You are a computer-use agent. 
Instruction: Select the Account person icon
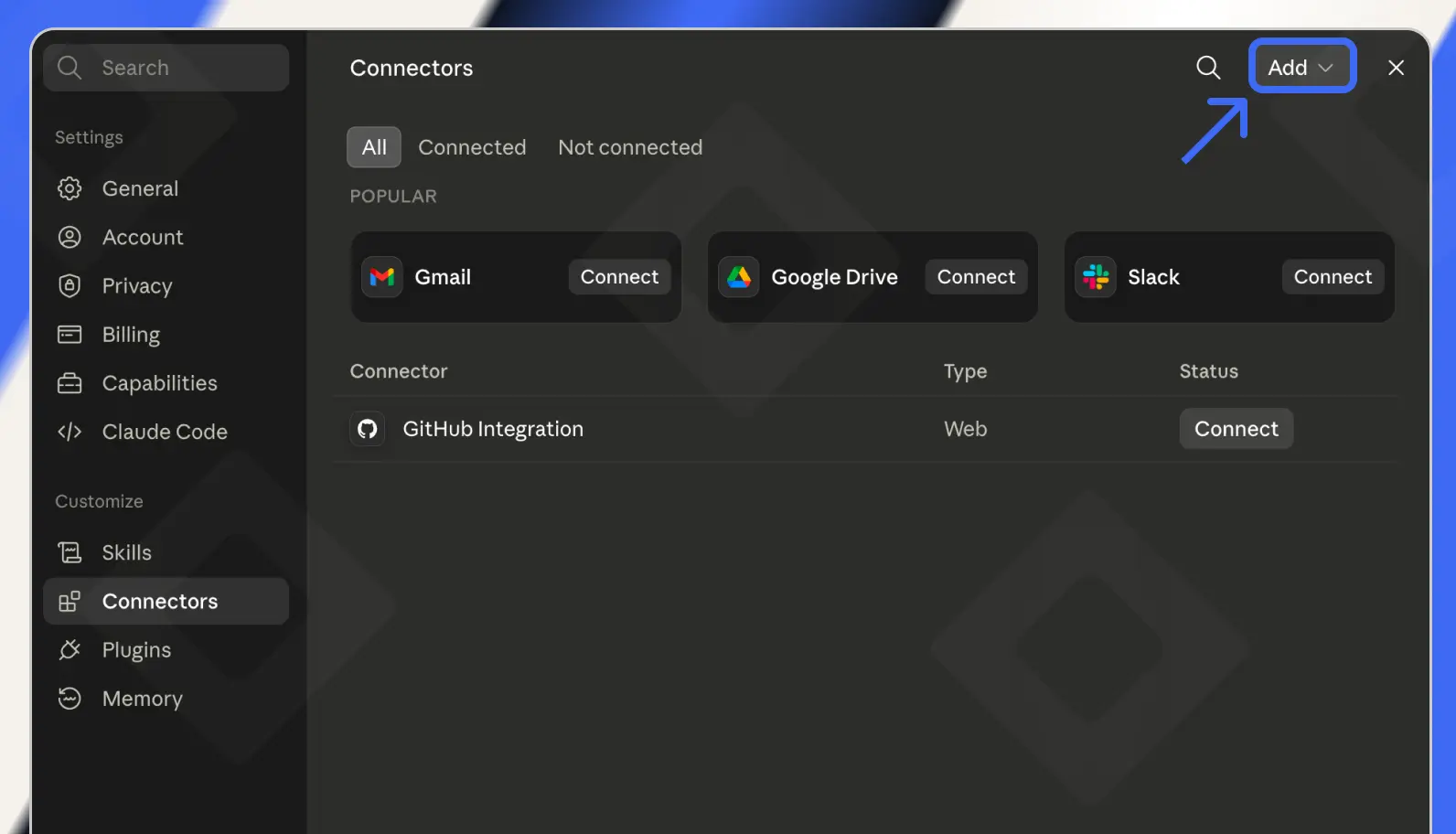[70, 237]
